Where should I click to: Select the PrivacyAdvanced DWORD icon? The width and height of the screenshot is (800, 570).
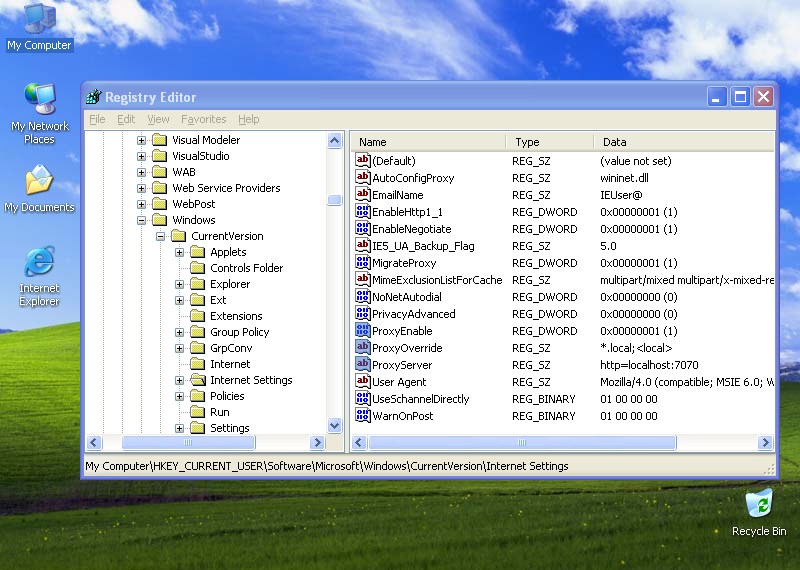[362, 313]
